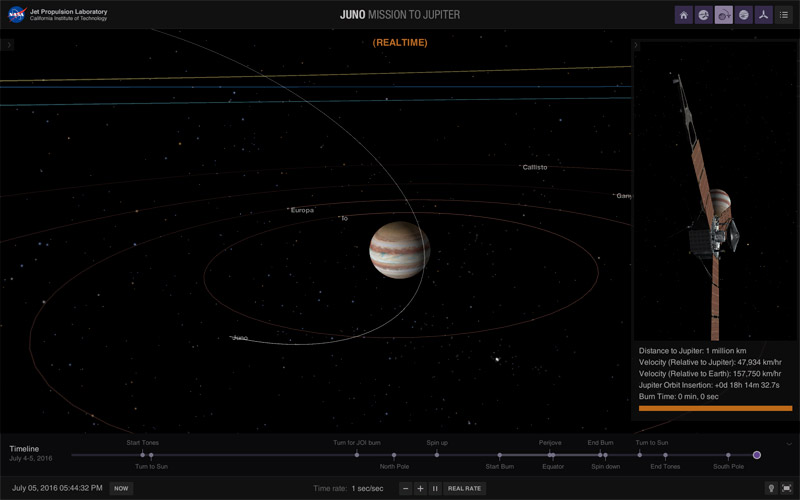Select the highlighted orbit insertion view icon
Screen dimensions: 800x500
(x=723, y=15)
